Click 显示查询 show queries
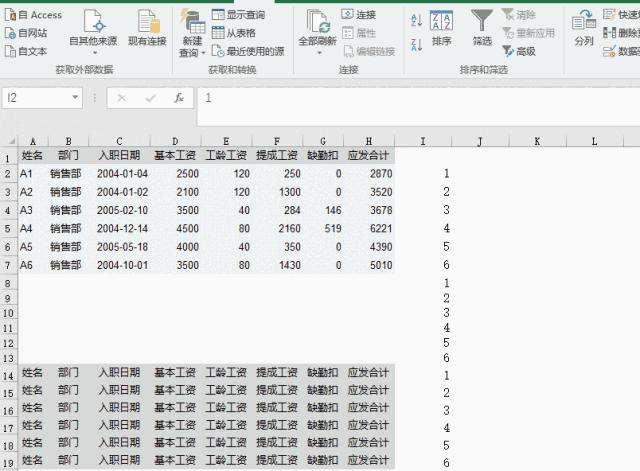 [x=239, y=15]
